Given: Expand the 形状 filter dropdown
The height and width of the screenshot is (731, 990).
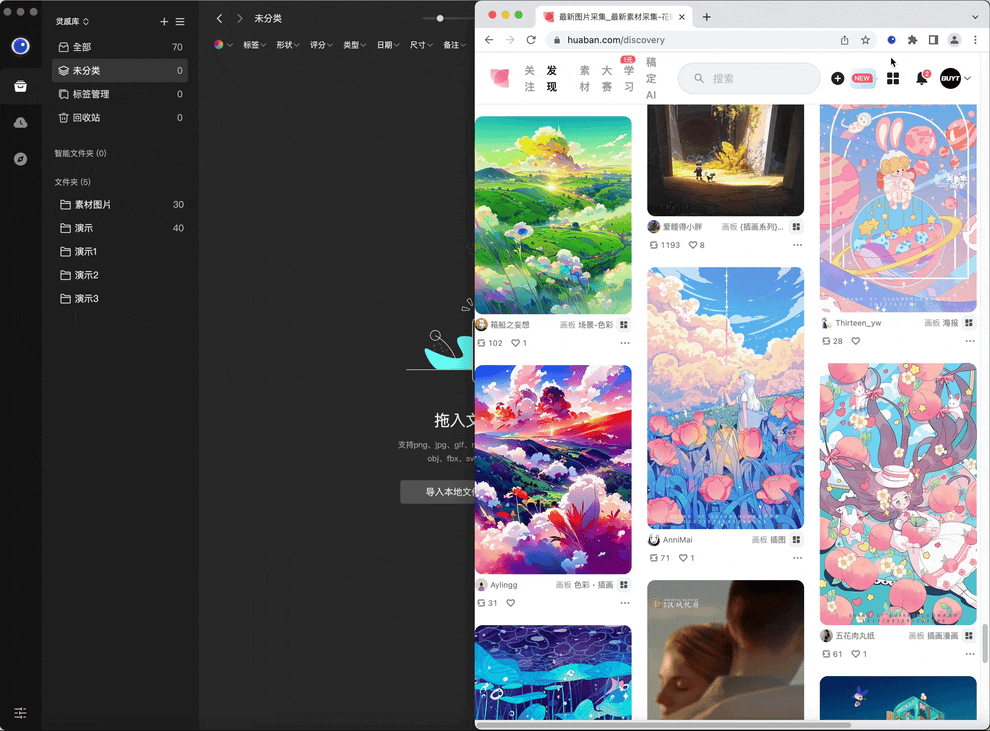Looking at the screenshot, I should pos(287,45).
